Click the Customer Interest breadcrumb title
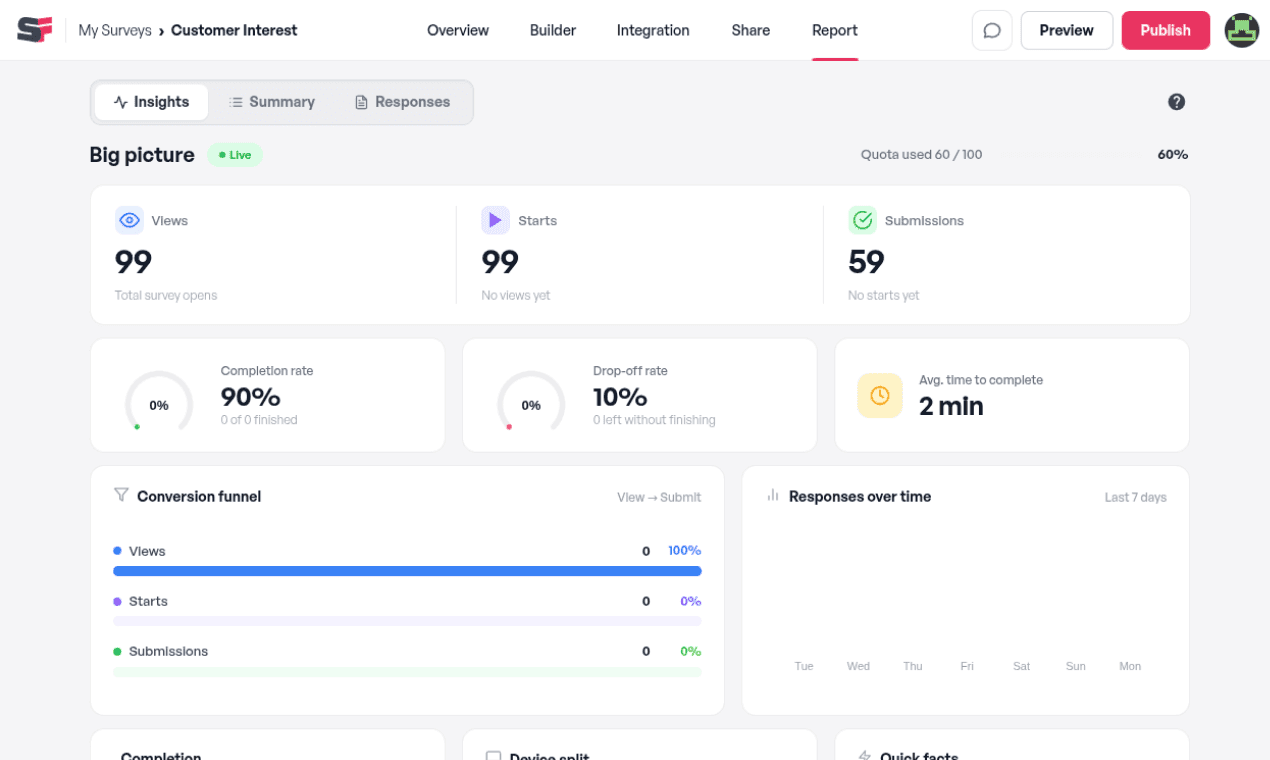 point(234,30)
